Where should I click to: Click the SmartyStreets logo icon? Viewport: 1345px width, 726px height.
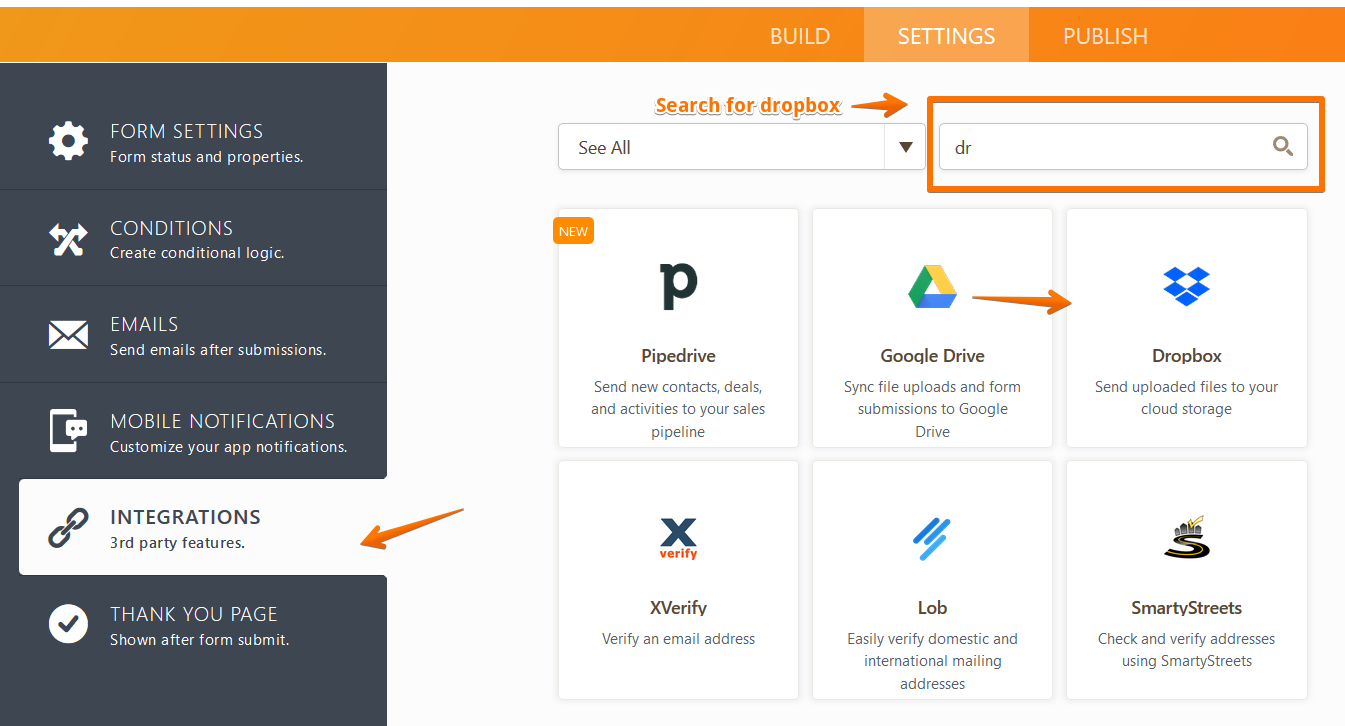(1186, 538)
